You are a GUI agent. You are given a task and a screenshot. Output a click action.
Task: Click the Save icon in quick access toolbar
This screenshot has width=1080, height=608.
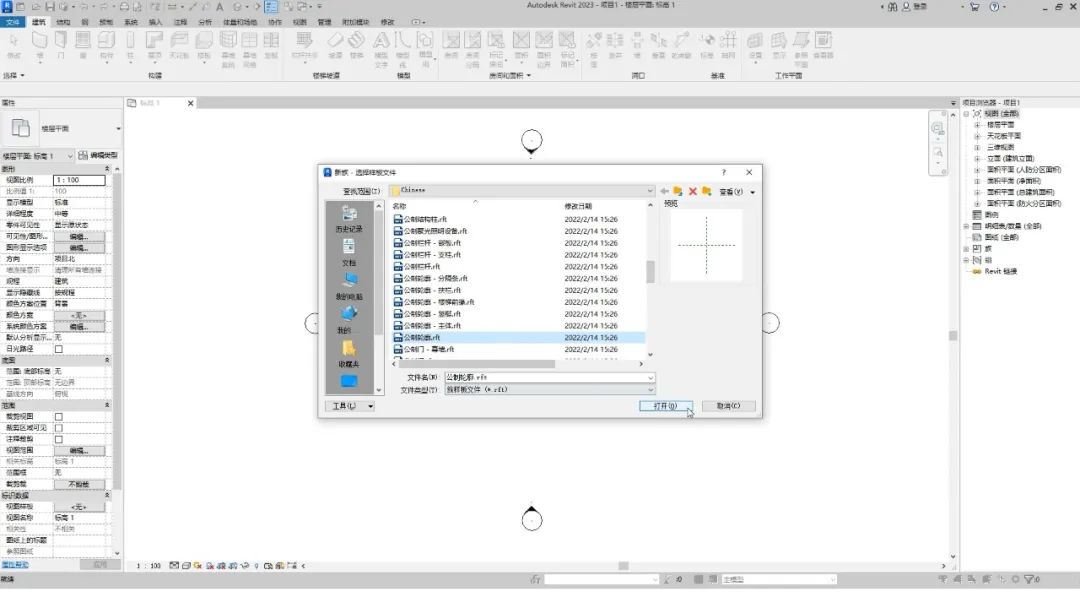[50, 7]
